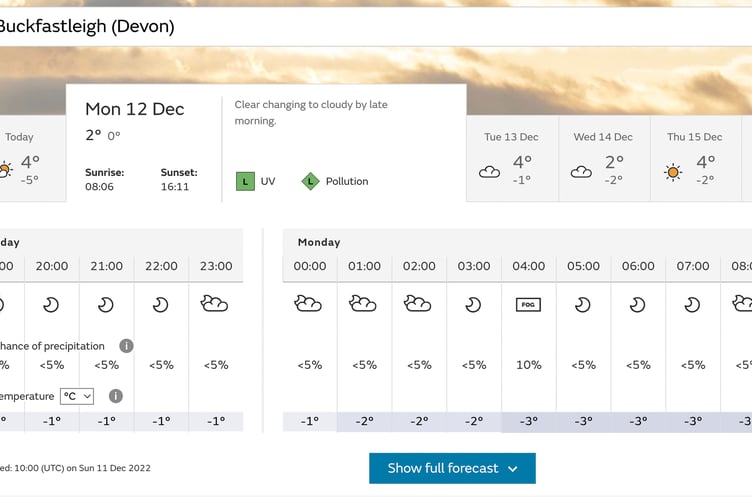
Task: Click the Pollution label
Action: coord(347,181)
